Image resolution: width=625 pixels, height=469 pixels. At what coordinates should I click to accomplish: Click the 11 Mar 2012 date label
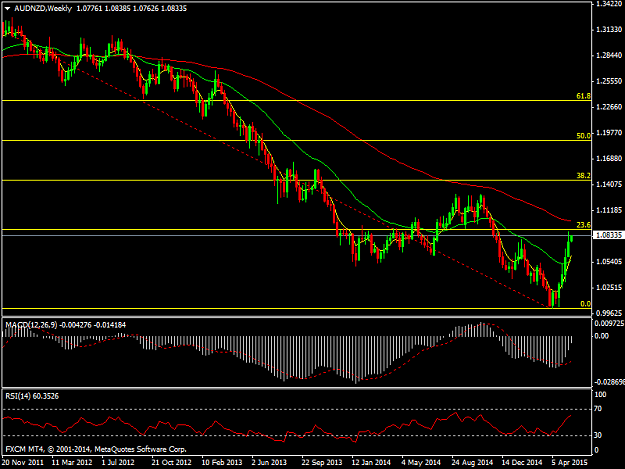tap(72, 463)
